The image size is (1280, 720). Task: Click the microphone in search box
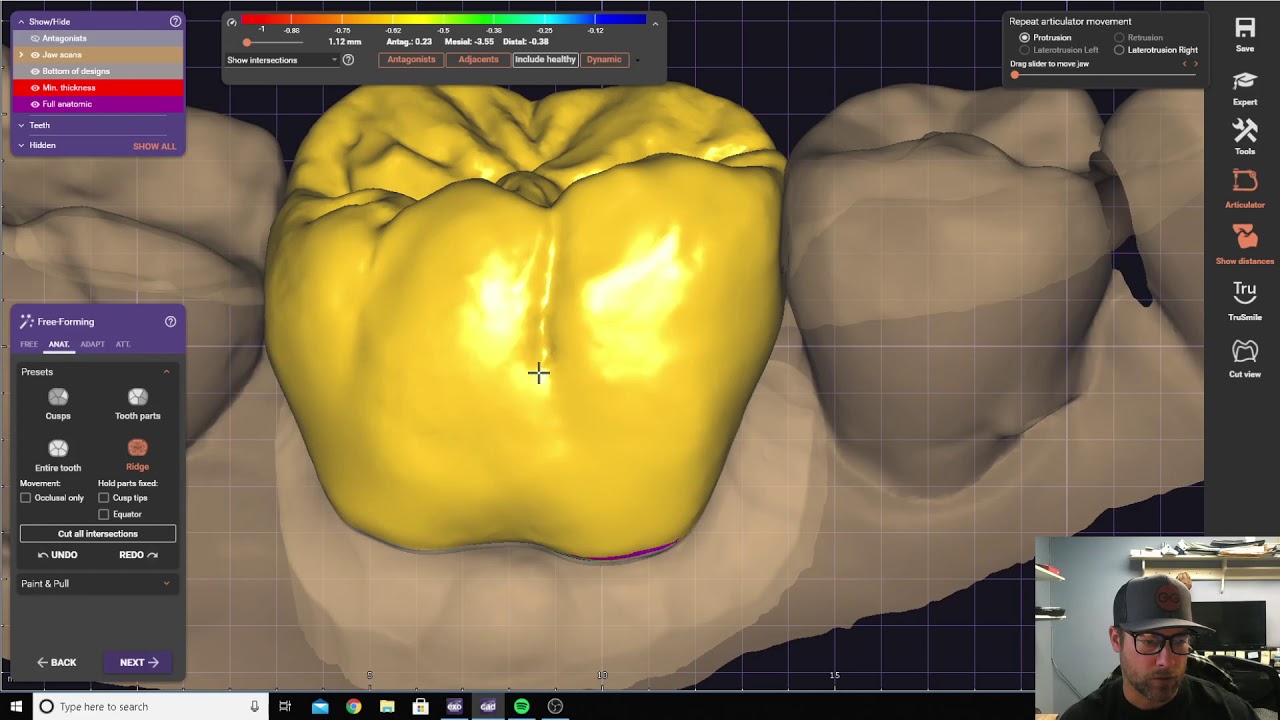pyautogui.click(x=254, y=706)
